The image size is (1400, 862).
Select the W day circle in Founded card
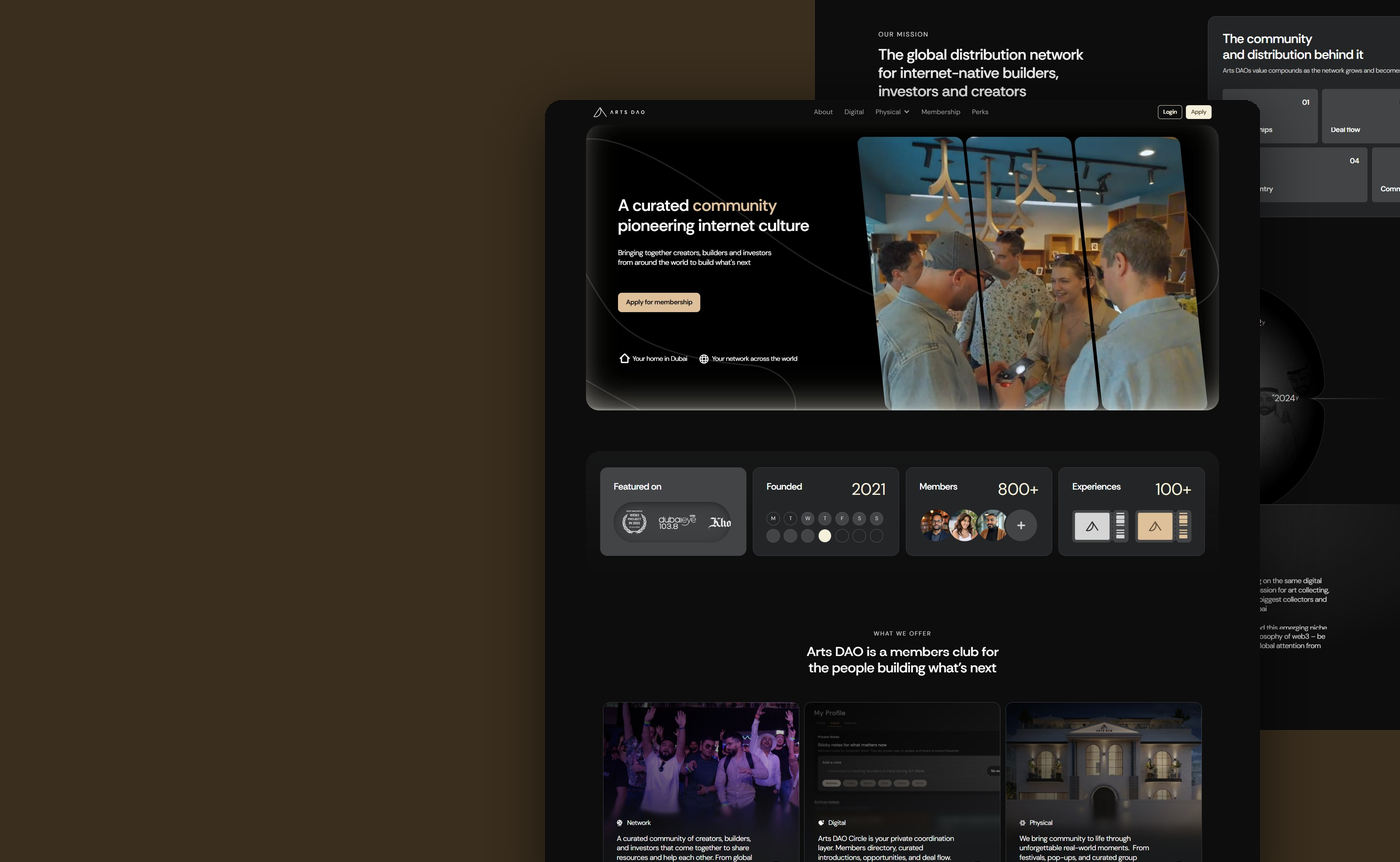[x=807, y=518]
